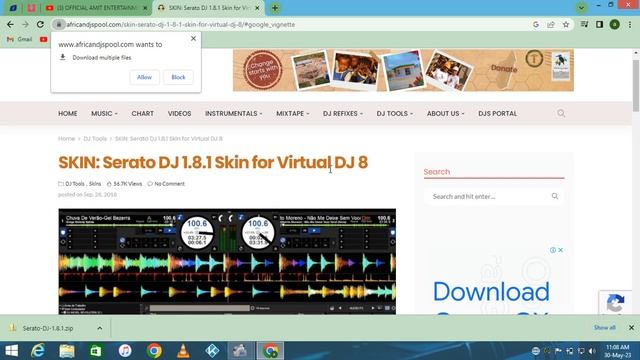
Task: Open iTunes from the taskbar
Action: pyautogui.click(x=125, y=351)
